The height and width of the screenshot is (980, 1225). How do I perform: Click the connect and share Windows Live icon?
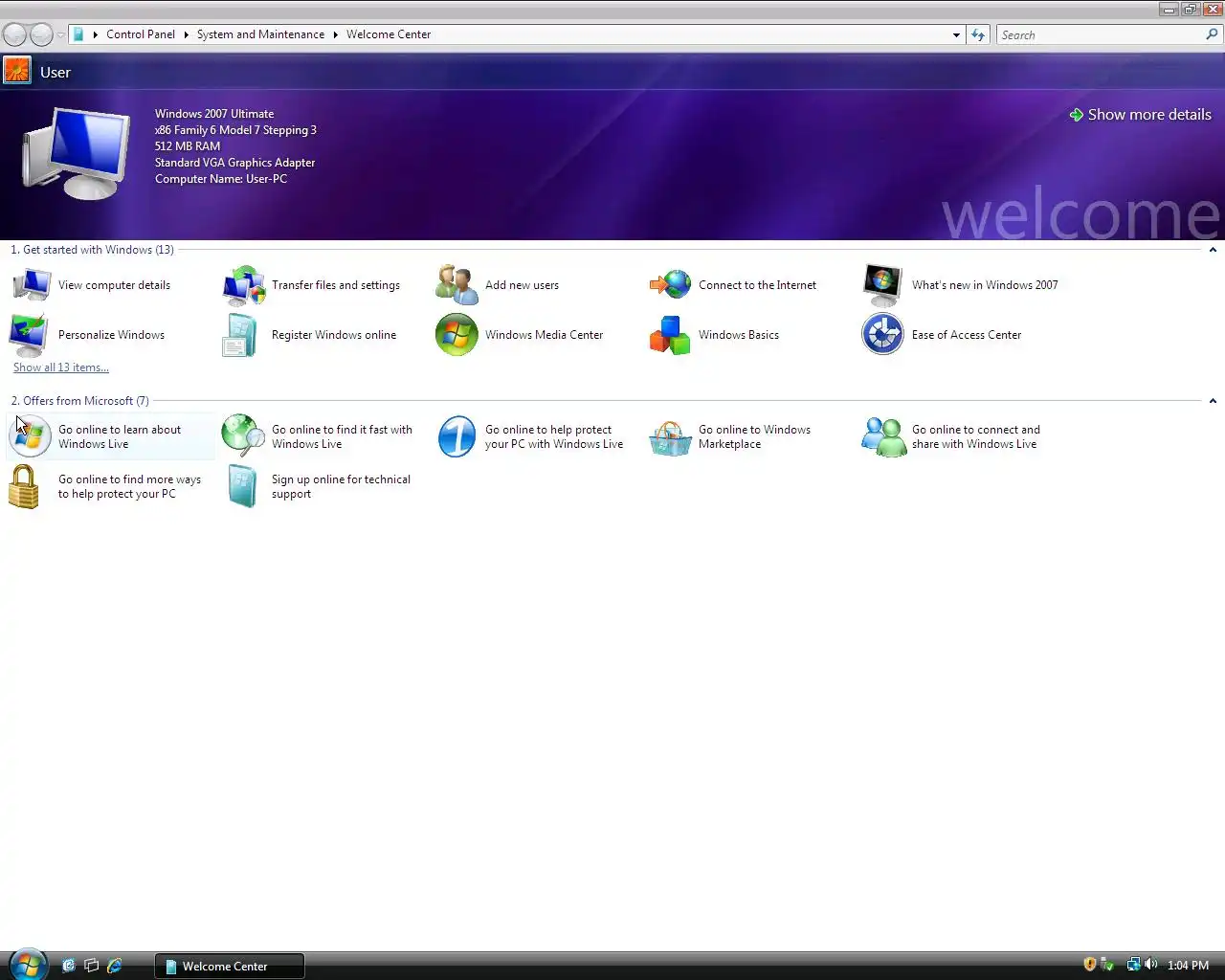[x=883, y=437]
